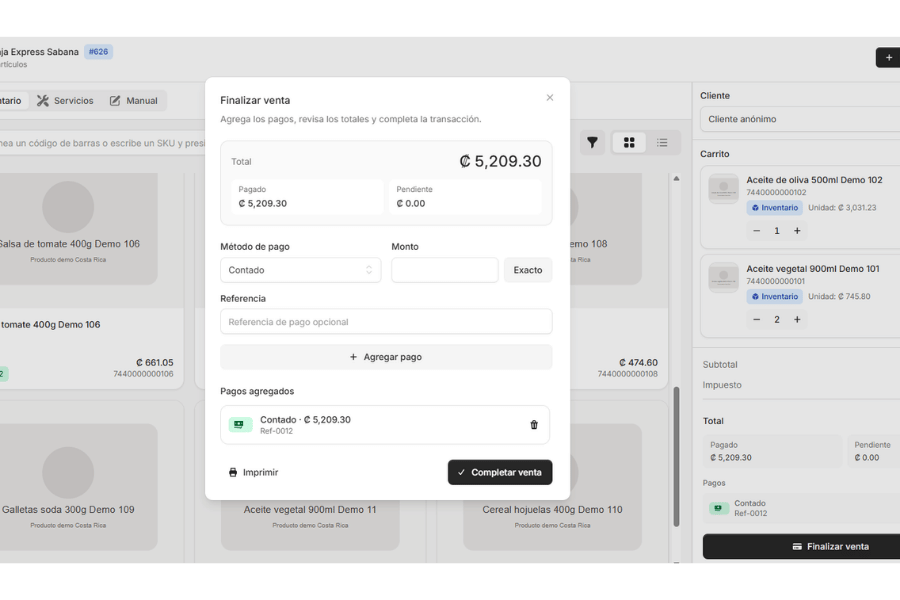The height and width of the screenshot is (600, 900).
Task: Switch to grid view icon
Action: tap(629, 142)
